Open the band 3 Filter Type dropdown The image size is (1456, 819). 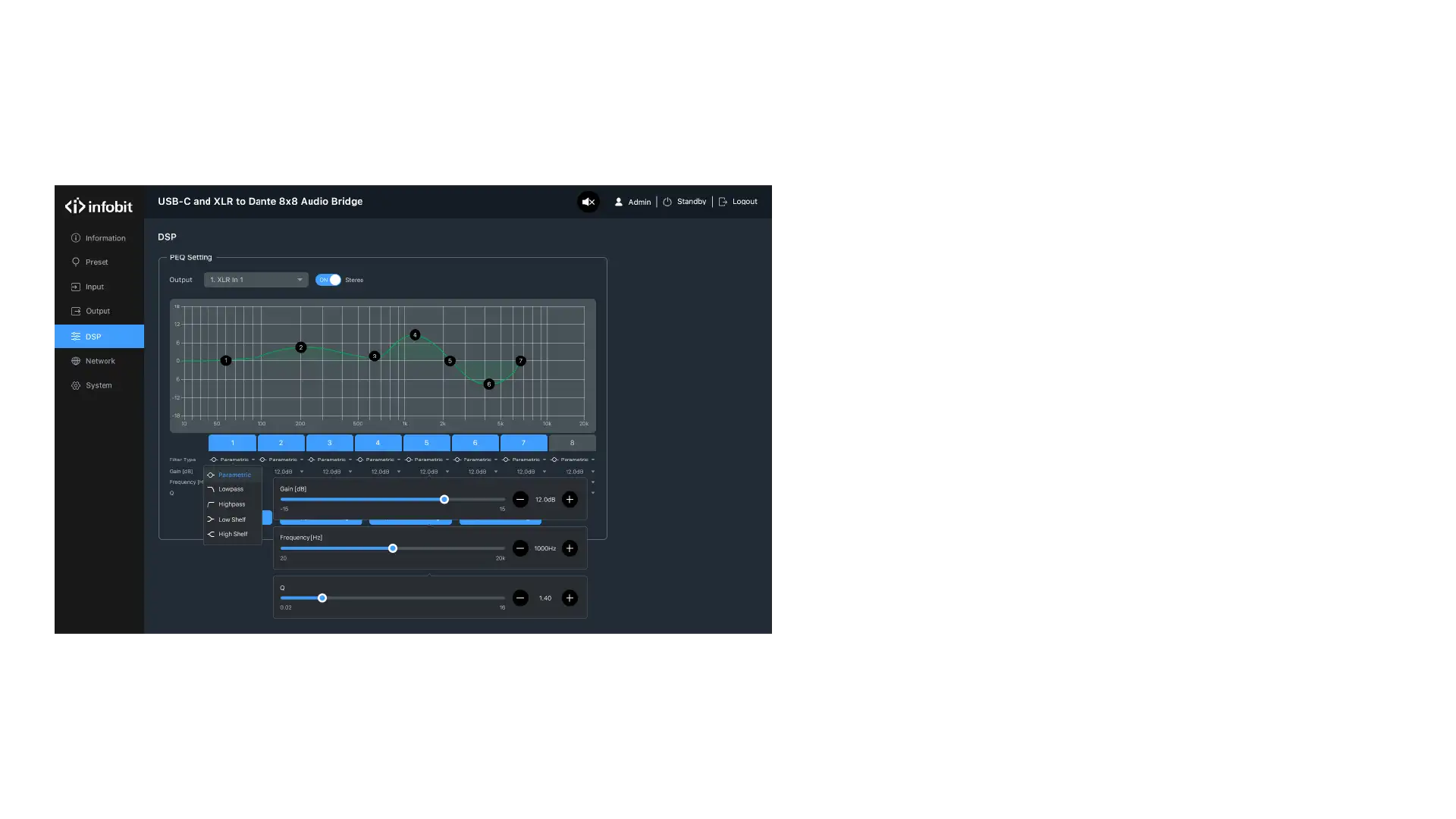(329, 460)
